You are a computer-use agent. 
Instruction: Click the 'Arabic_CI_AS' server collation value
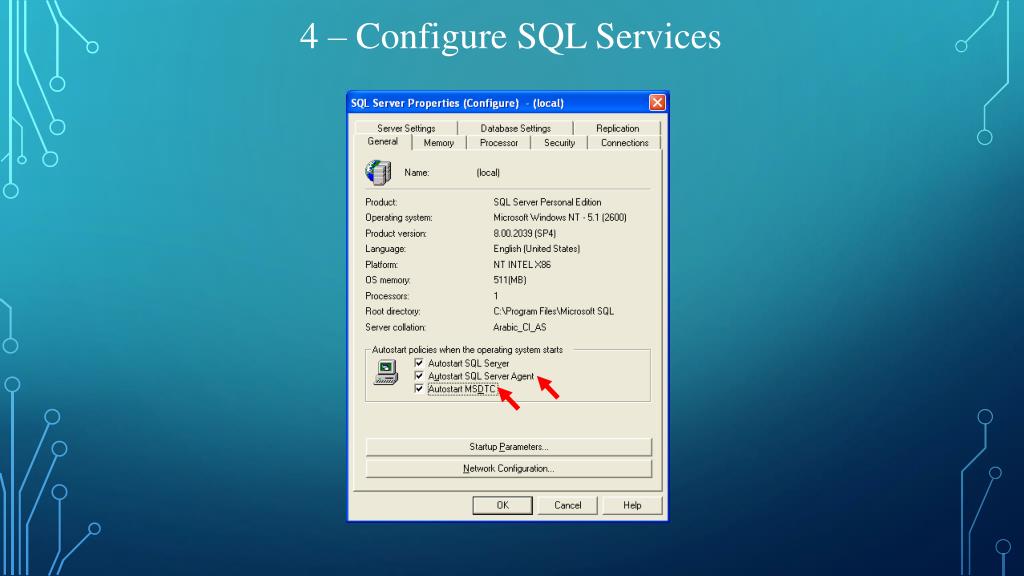(520, 327)
